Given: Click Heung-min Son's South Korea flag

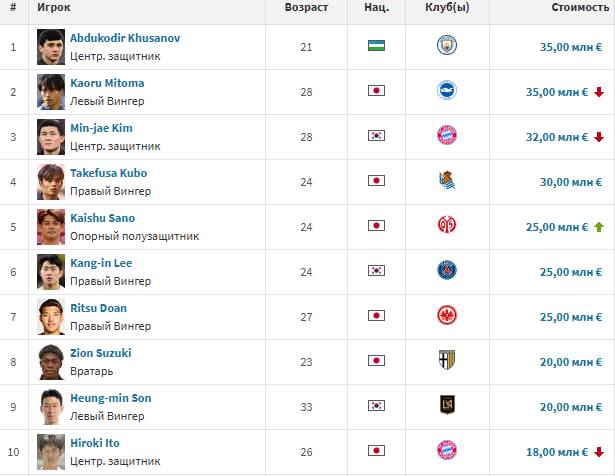Looking at the screenshot, I should (x=376, y=406).
